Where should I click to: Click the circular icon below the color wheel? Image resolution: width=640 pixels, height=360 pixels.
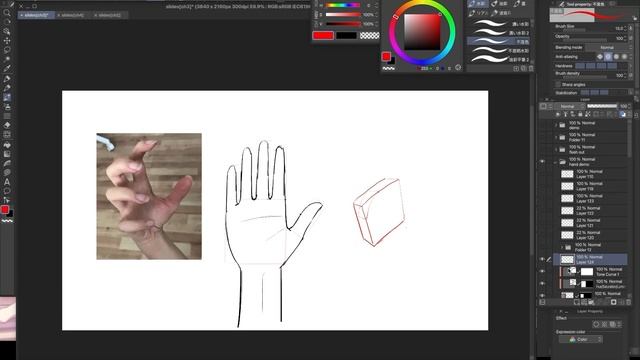(458, 68)
